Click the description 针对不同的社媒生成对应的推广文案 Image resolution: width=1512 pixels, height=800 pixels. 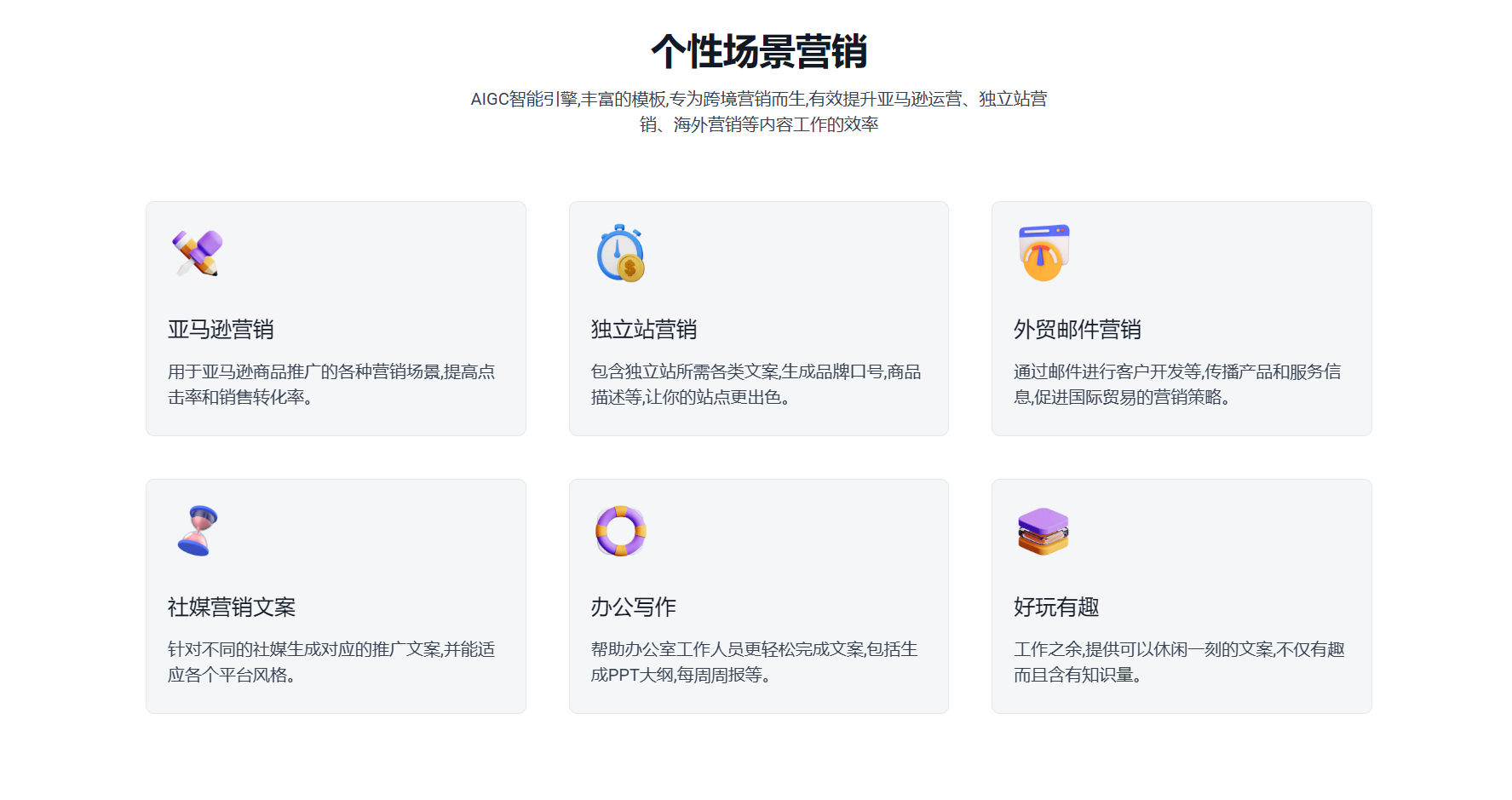[331, 662]
